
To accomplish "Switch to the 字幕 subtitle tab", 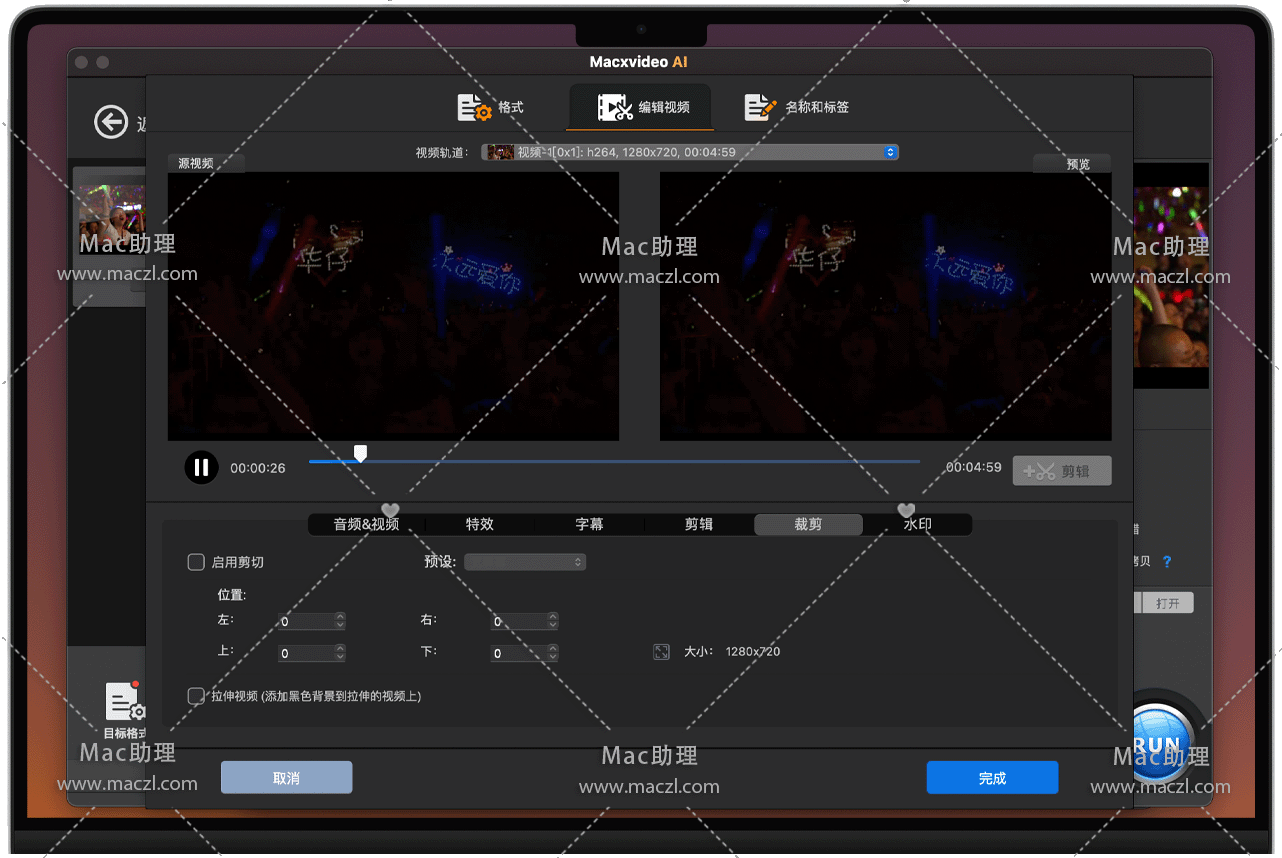I will 589,524.
